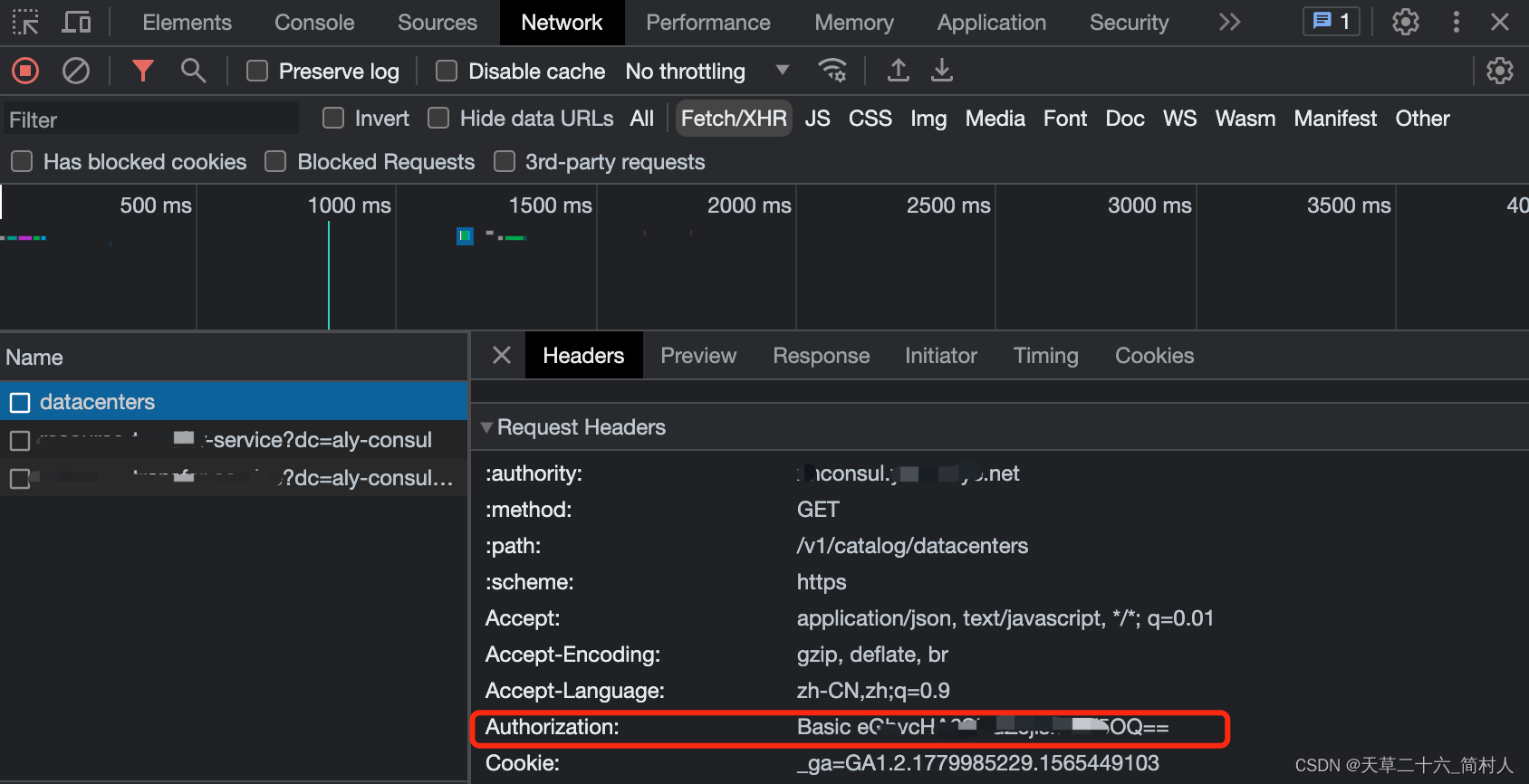Select the Headers tab
The image size is (1529, 784).
[583, 355]
